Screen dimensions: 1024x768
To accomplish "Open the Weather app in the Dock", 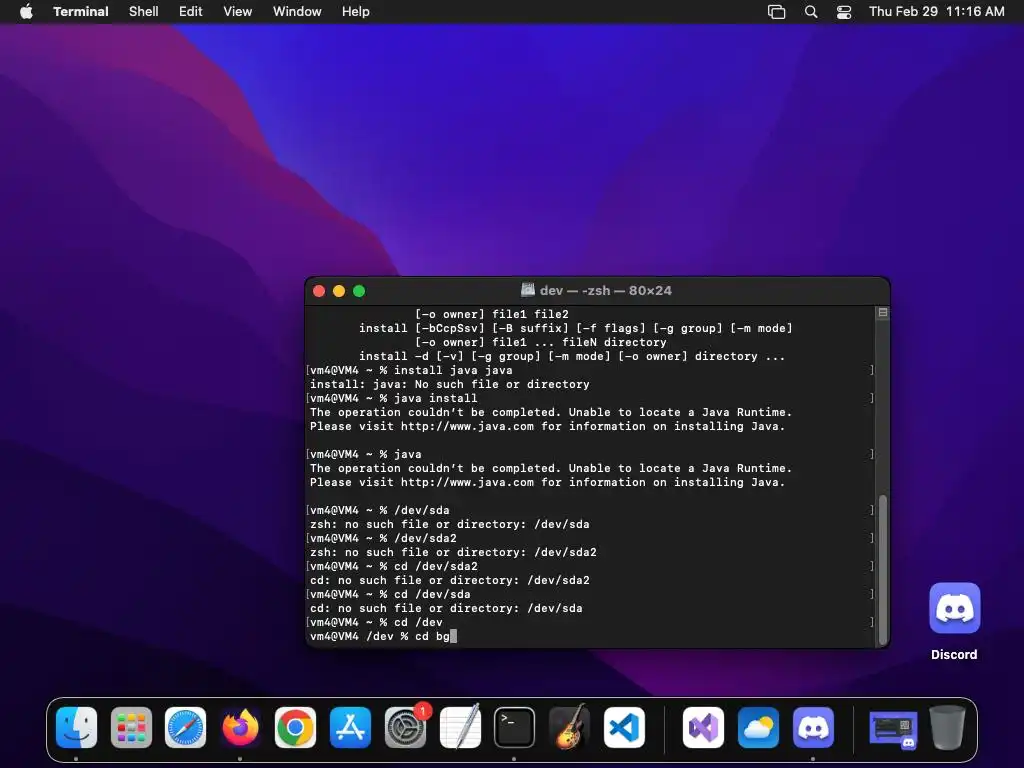I will pyautogui.click(x=758, y=727).
